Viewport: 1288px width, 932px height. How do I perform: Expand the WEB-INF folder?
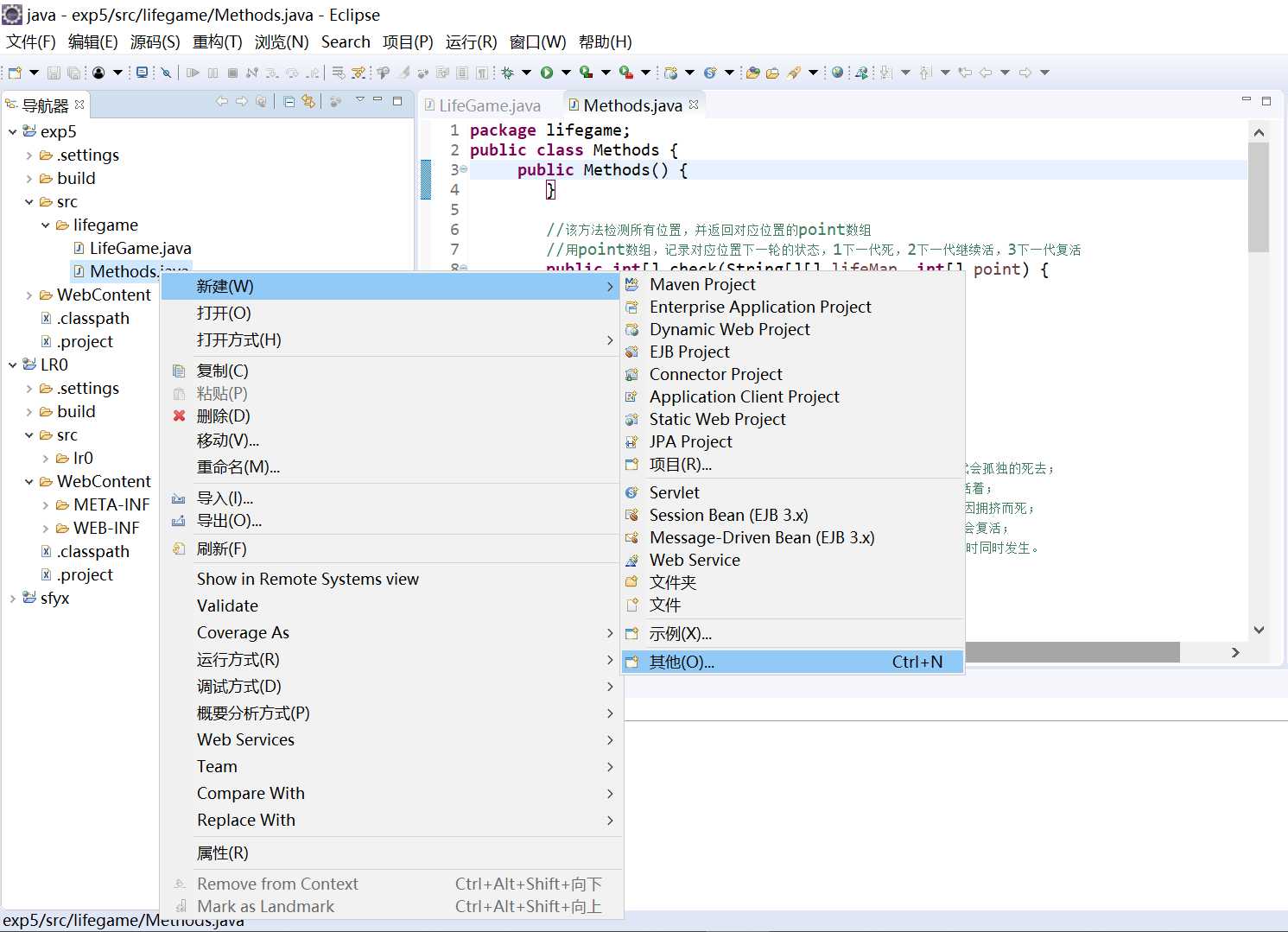(x=46, y=529)
